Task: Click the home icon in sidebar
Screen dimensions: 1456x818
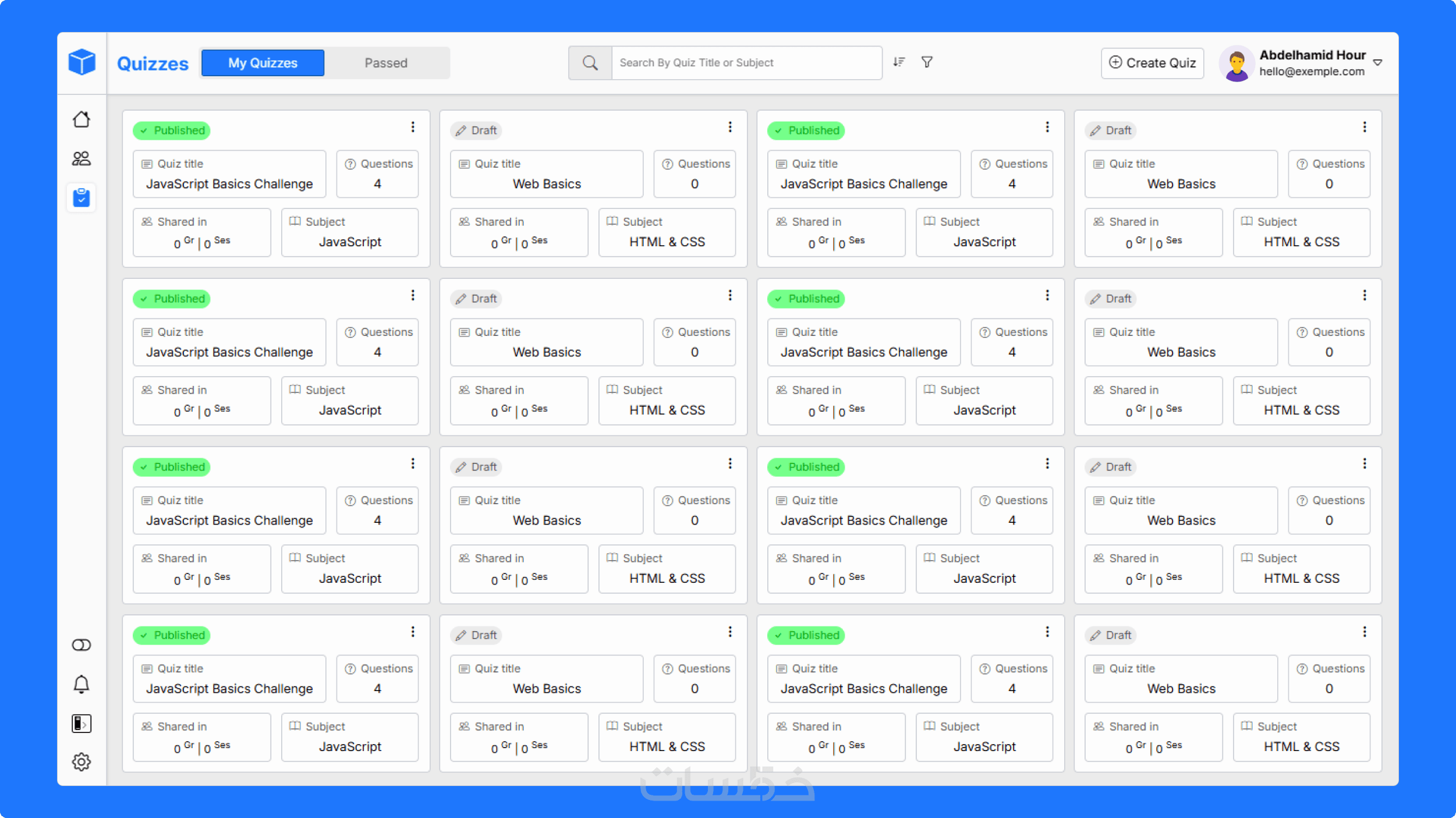Action: (x=82, y=119)
